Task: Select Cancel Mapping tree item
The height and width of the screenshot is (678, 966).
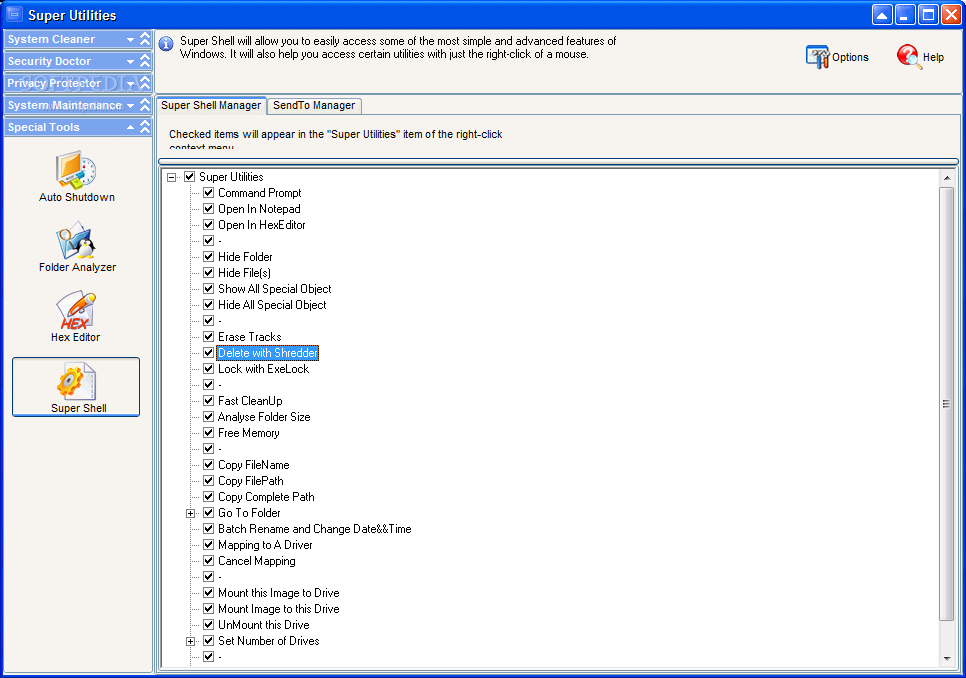Action: pos(257,561)
